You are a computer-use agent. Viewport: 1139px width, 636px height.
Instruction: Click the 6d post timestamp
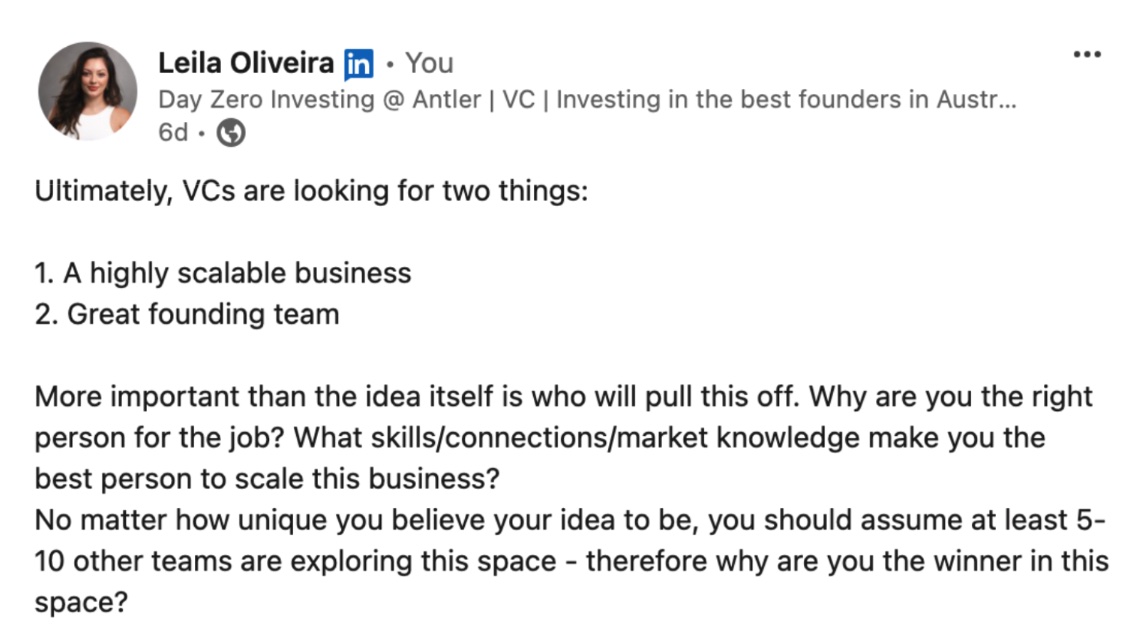tap(173, 133)
